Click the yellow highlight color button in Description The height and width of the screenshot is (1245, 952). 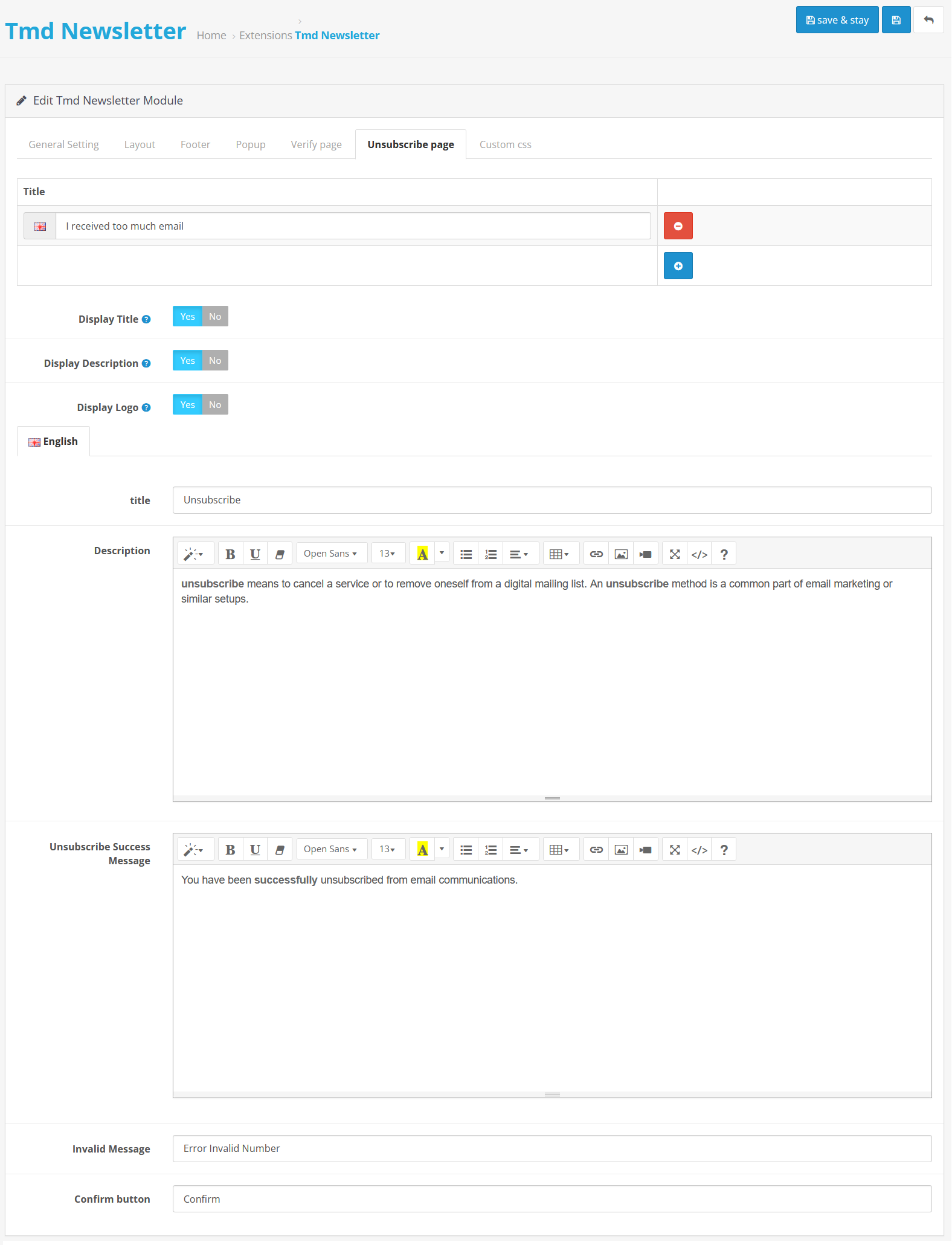coord(422,554)
